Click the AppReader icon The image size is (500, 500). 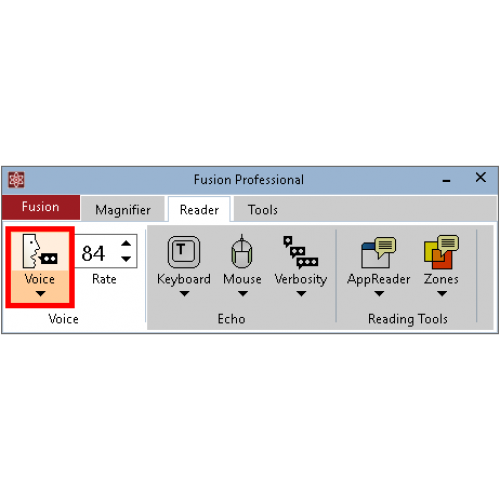pos(379,252)
